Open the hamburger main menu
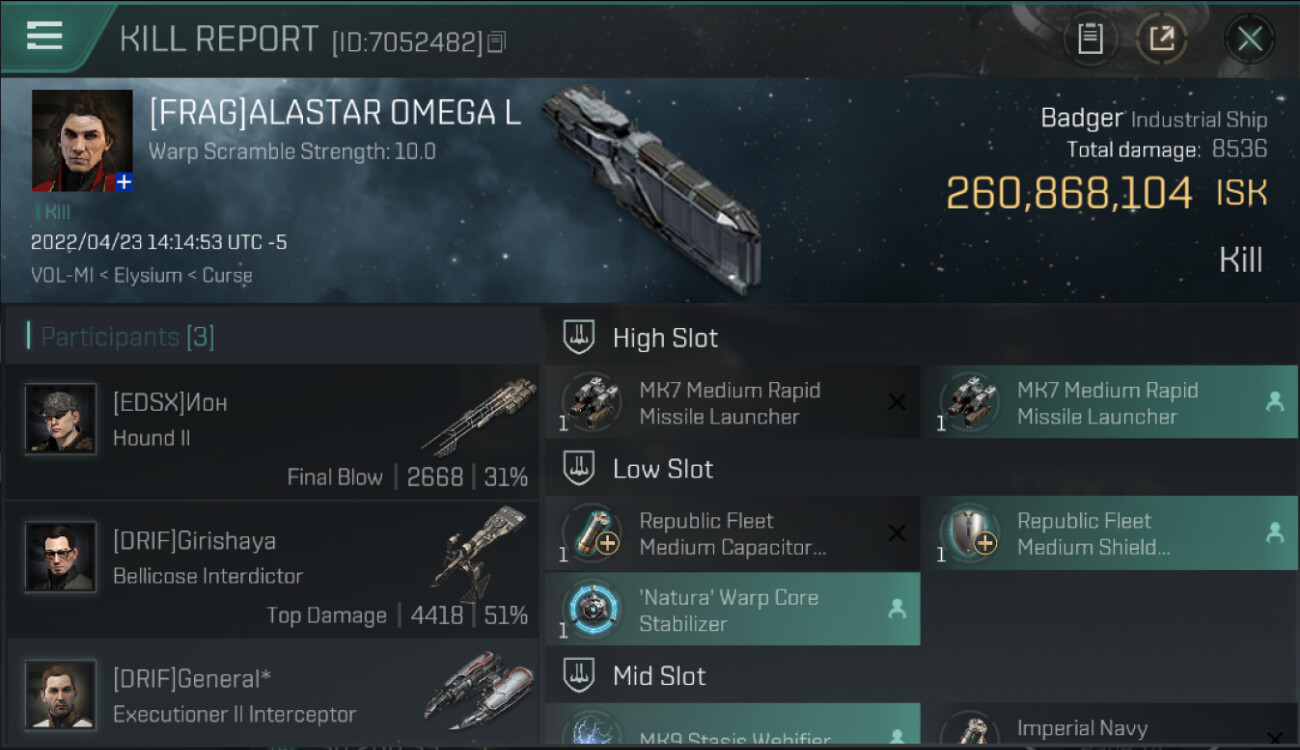The image size is (1300, 750). pyautogui.click(x=45, y=37)
